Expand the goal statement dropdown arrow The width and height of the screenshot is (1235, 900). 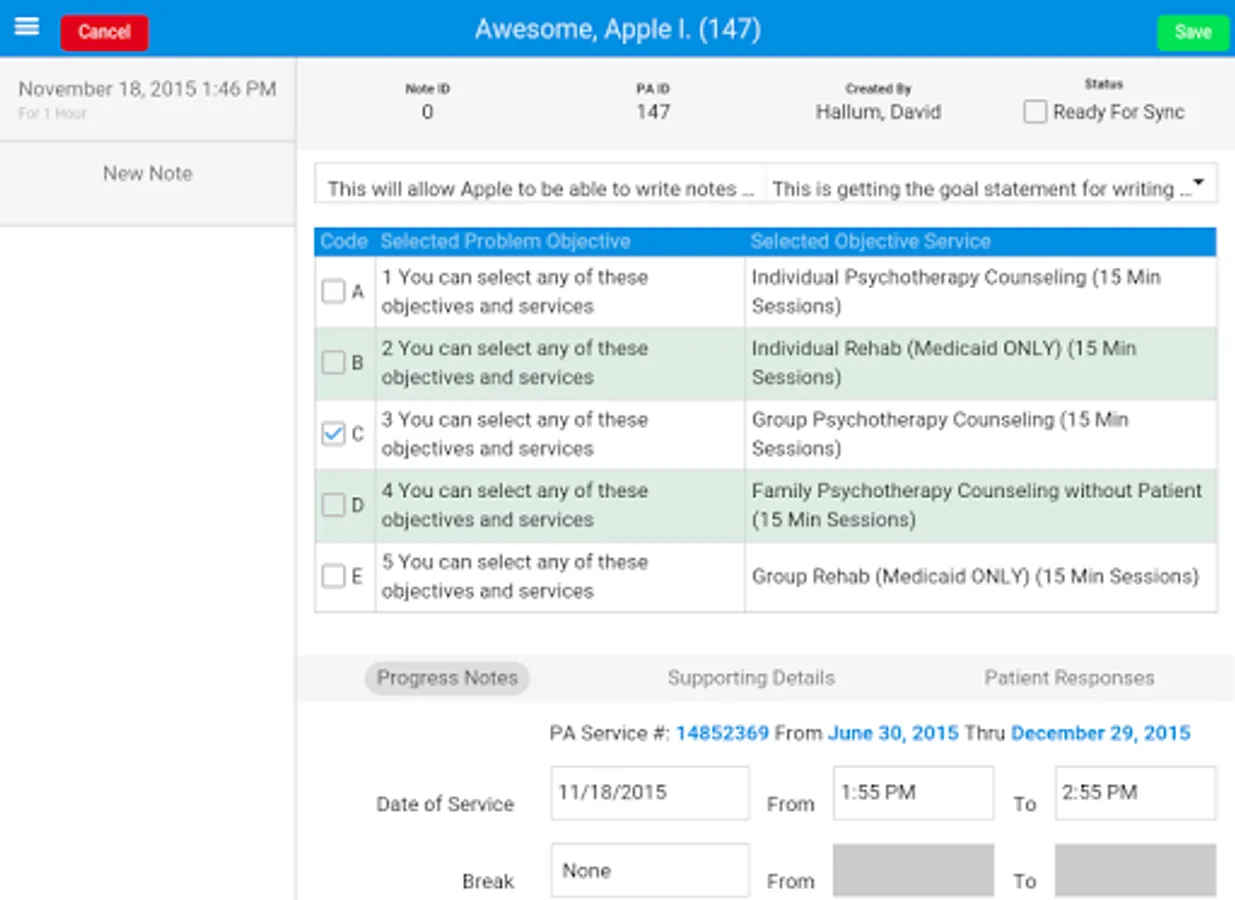click(x=1198, y=184)
